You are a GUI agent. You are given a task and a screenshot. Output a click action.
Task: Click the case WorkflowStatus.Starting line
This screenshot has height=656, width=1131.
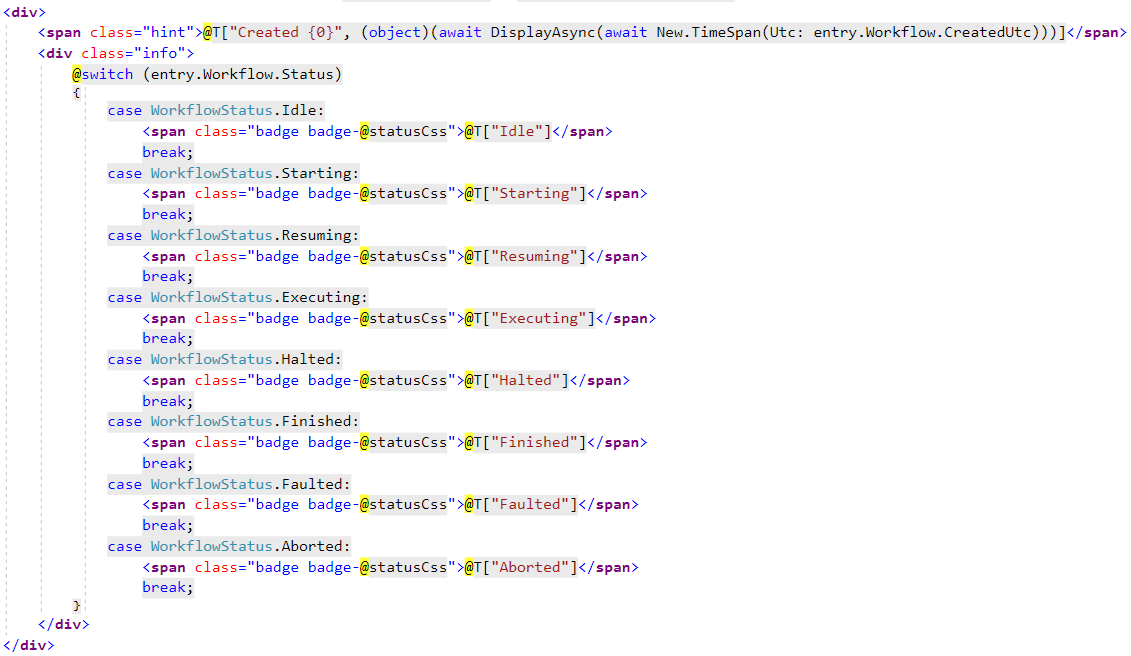pos(233,173)
